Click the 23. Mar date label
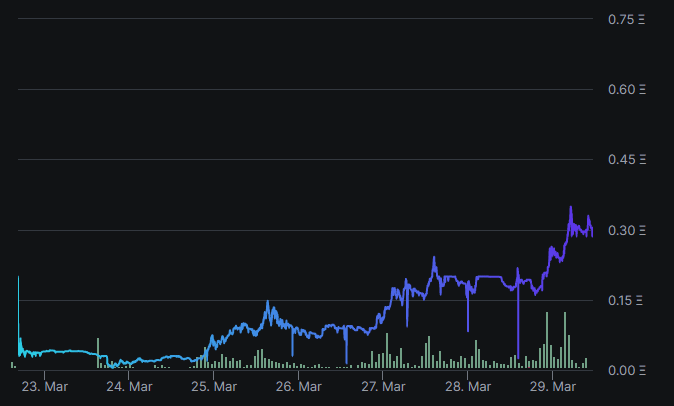The height and width of the screenshot is (406, 674). coord(45,387)
